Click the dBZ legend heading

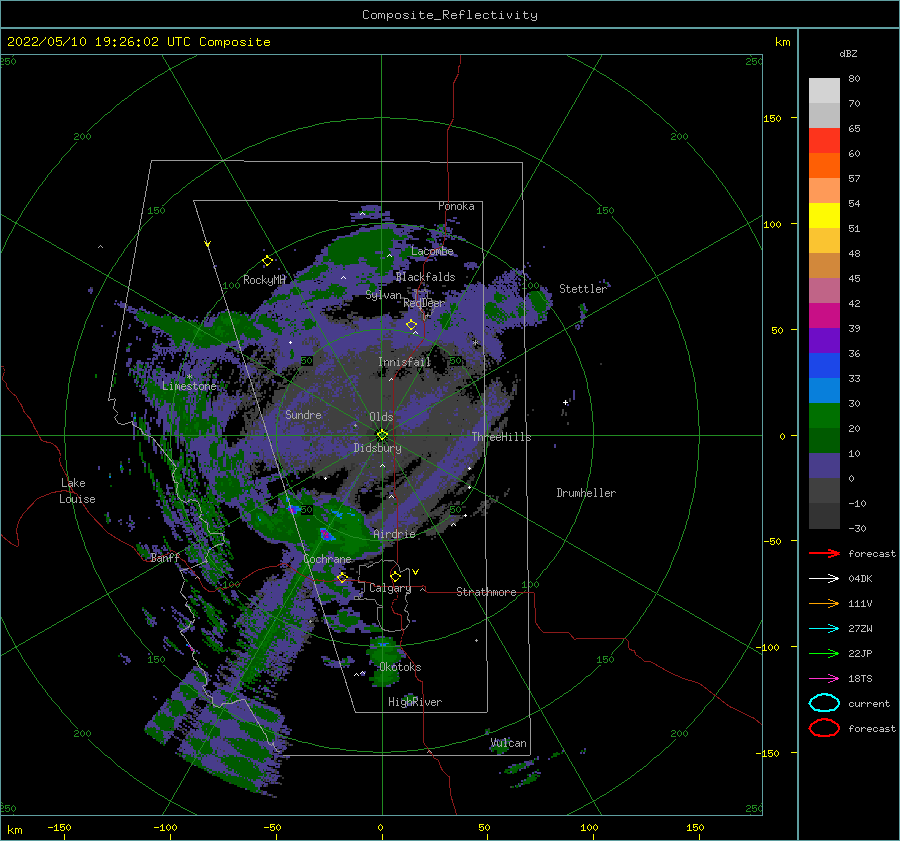848,53
